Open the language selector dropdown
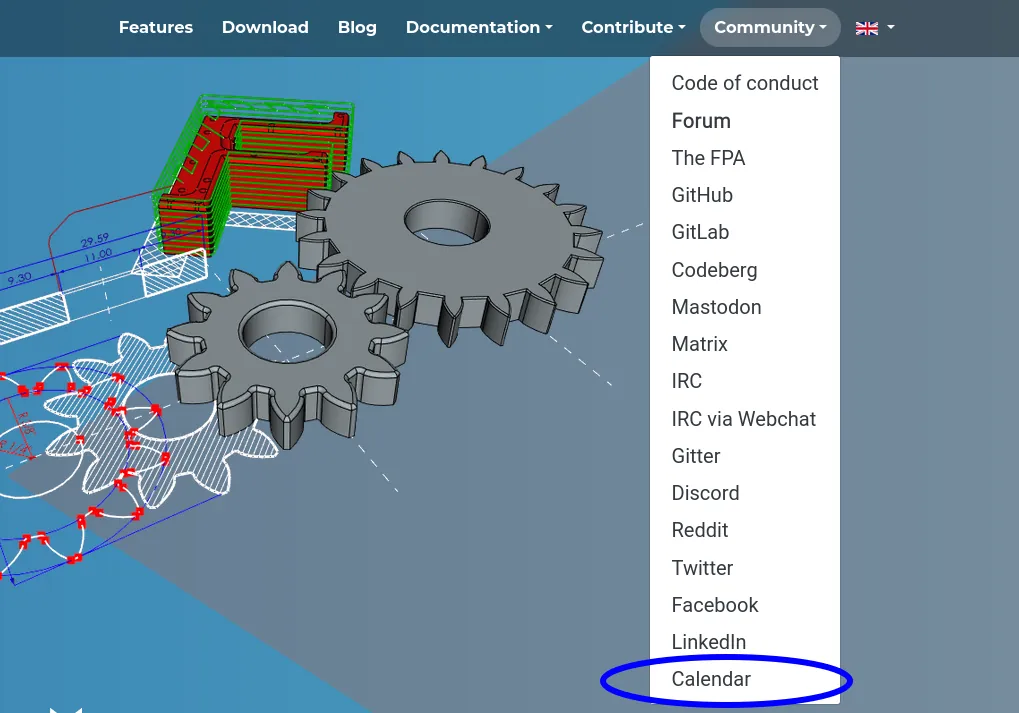 click(875, 27)
